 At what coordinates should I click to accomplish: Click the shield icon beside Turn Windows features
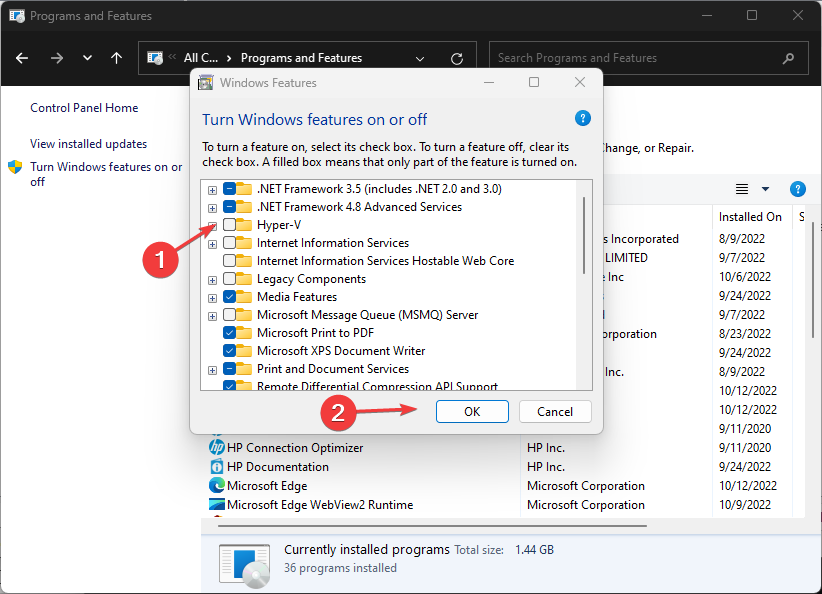tap(15, 167)
